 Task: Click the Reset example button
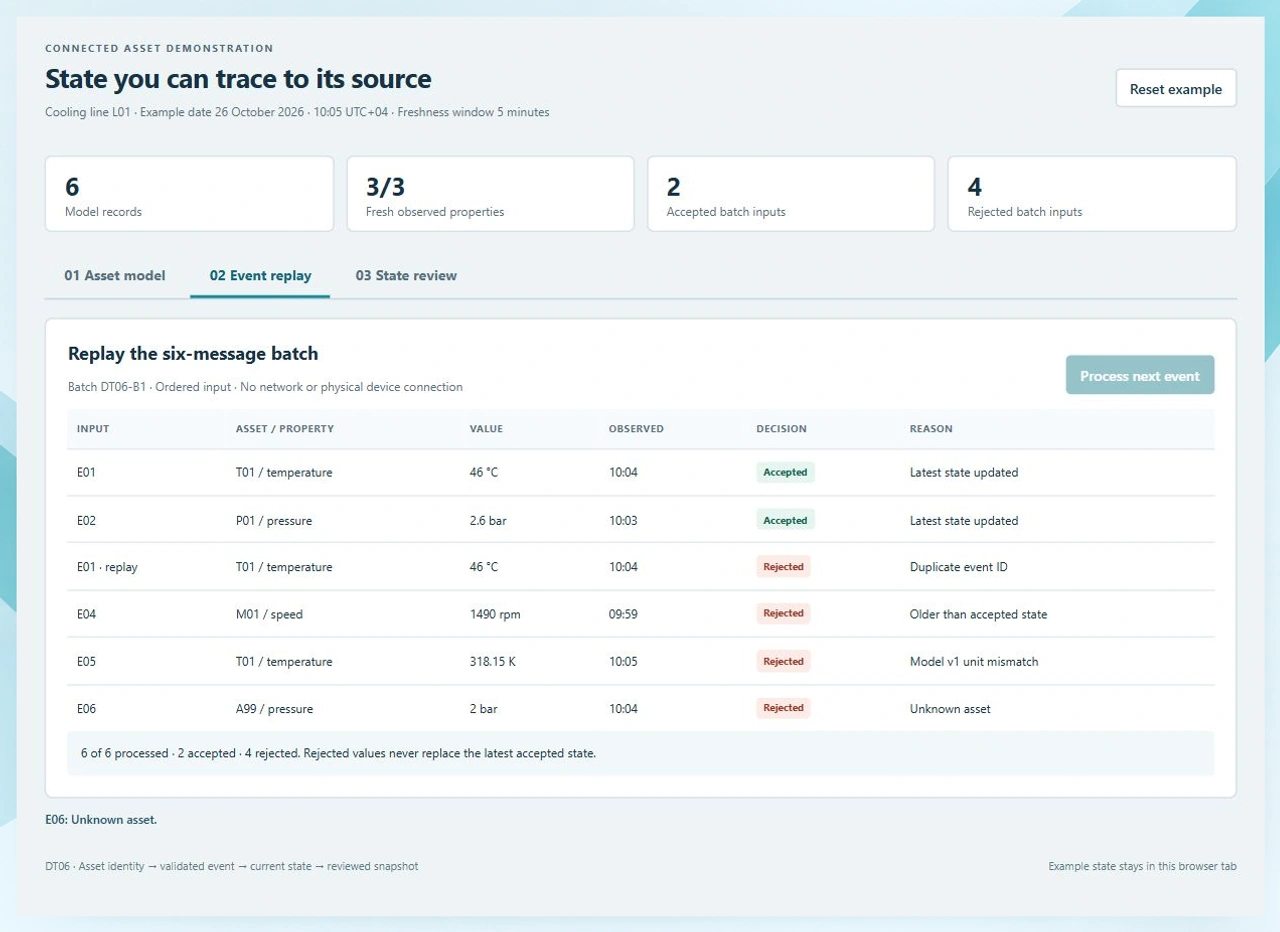(1176, 88)
